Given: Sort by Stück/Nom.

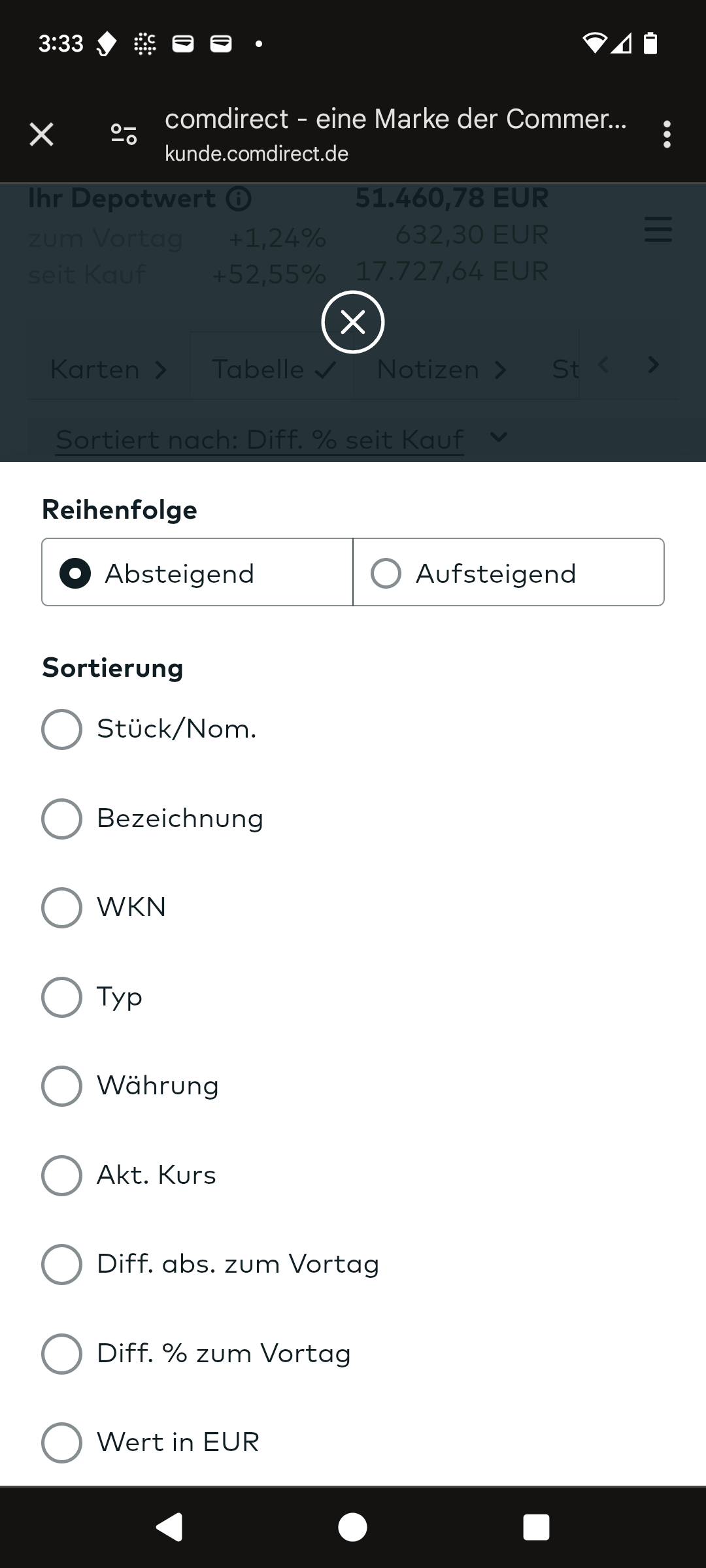Looking at the screenshot, I should click(62, 729).
